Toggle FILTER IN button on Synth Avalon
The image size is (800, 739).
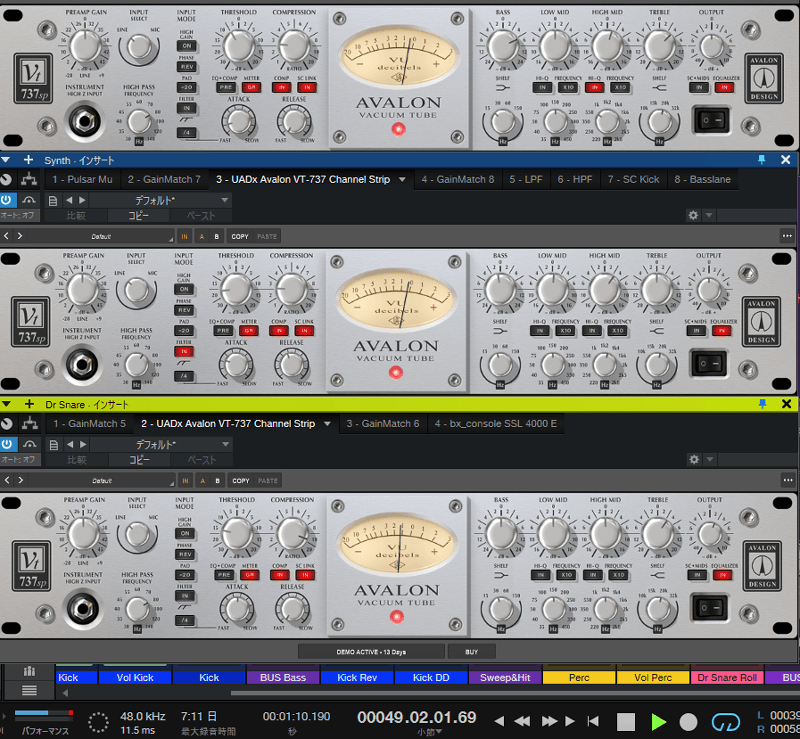[x=184, y=352]
